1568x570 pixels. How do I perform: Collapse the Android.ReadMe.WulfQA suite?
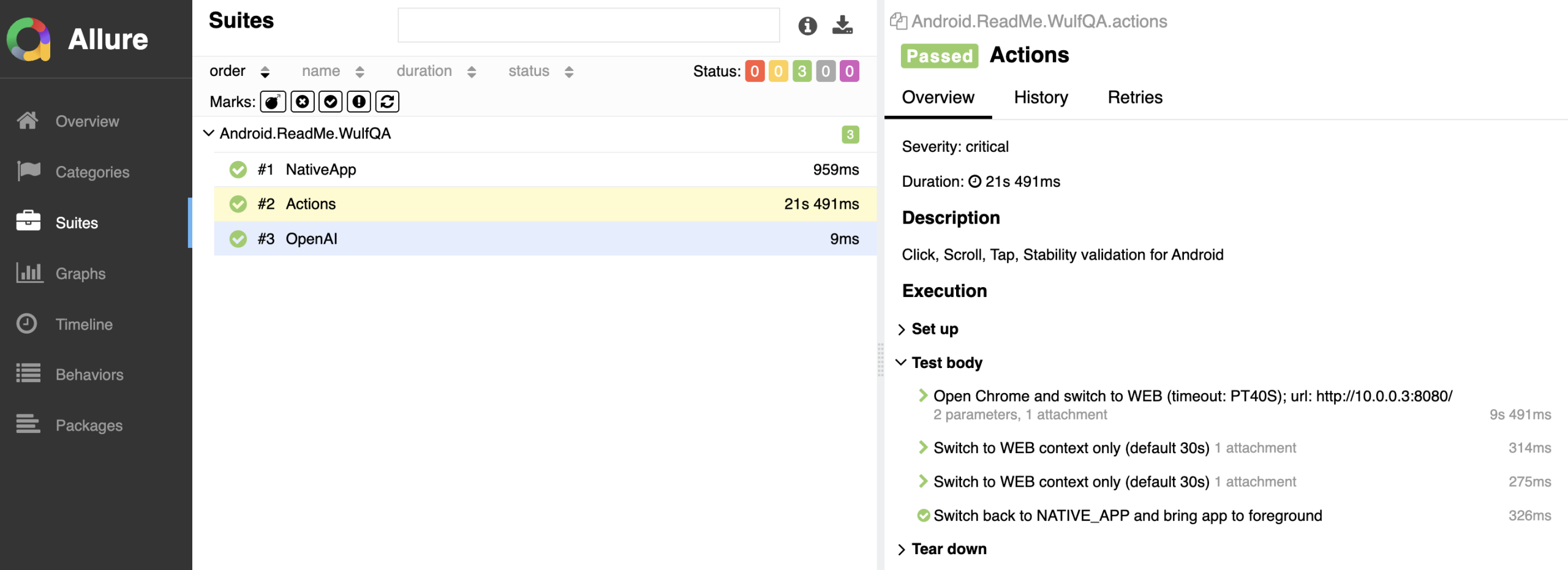(x=209, y=133)
